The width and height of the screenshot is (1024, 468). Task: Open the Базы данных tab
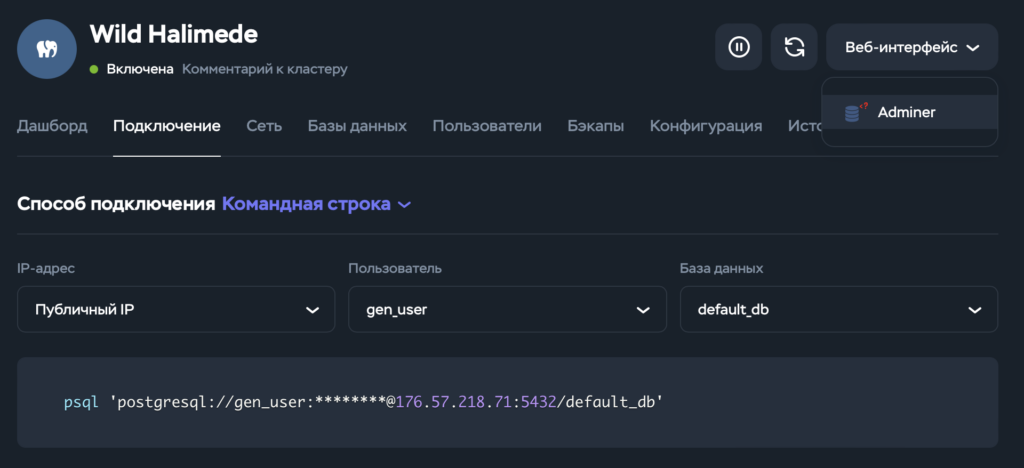click(357, 126)
